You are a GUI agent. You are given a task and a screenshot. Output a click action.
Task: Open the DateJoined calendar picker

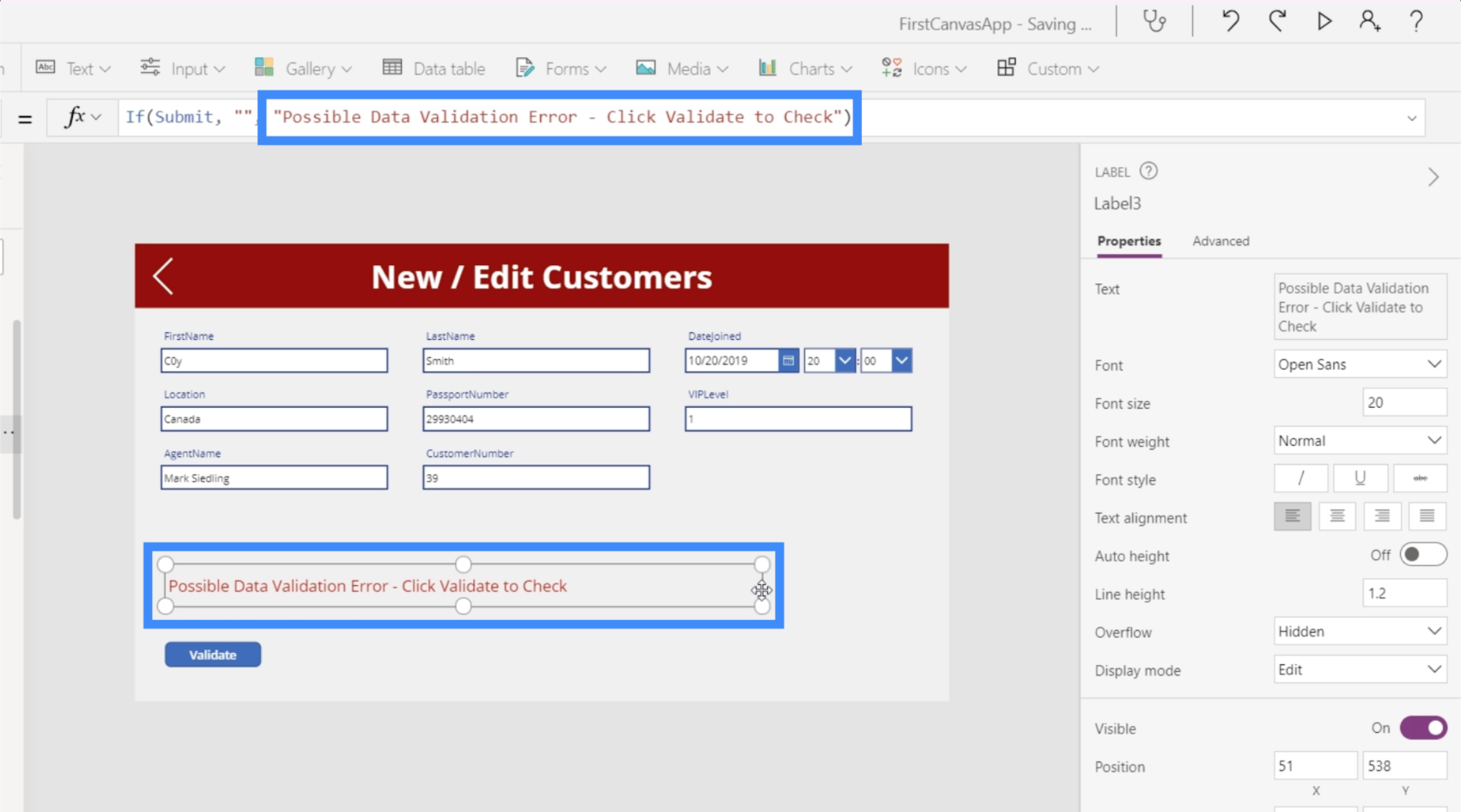(x=788, y=361)
